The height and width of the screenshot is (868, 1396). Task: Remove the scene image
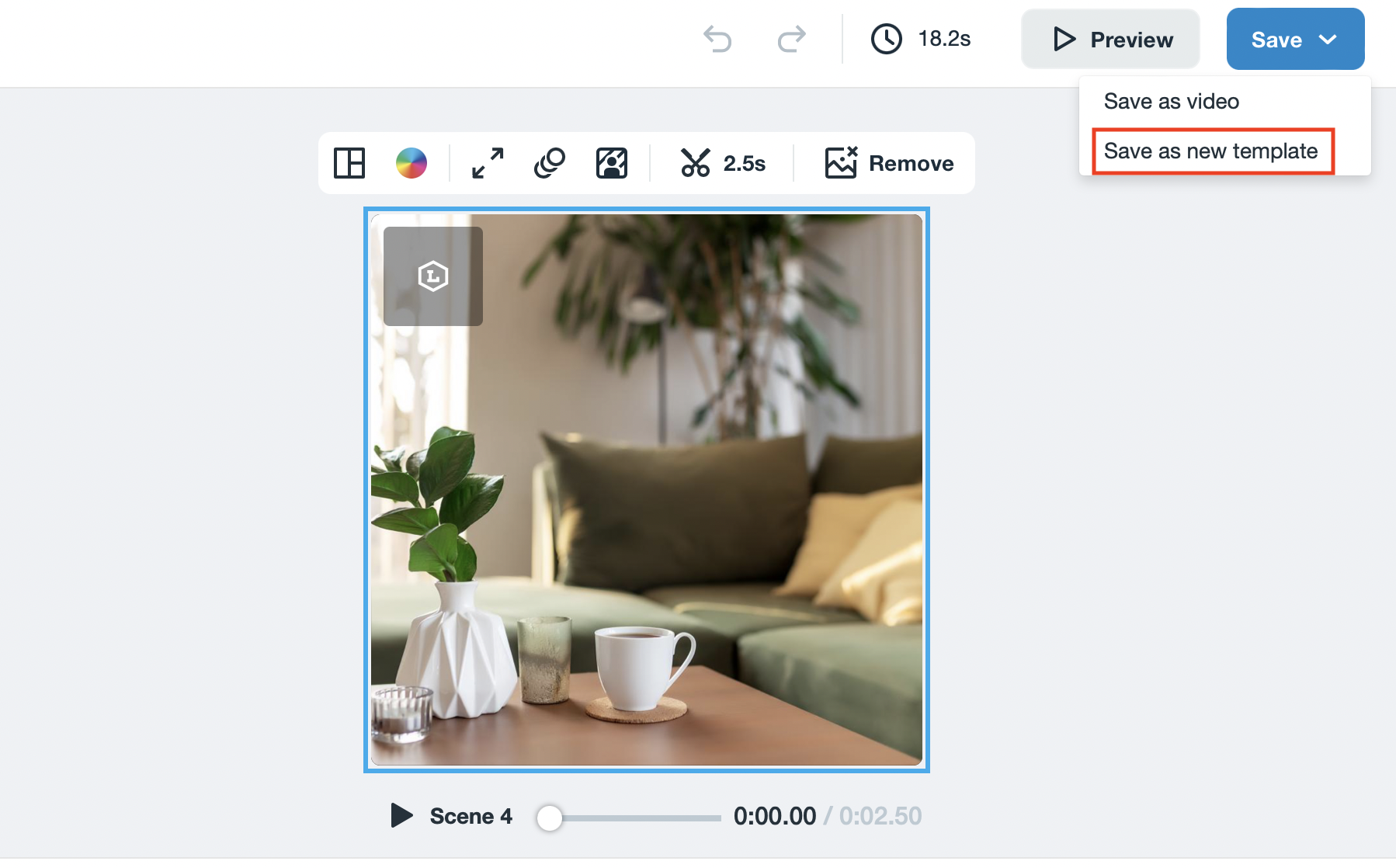(x=889, y=163)
